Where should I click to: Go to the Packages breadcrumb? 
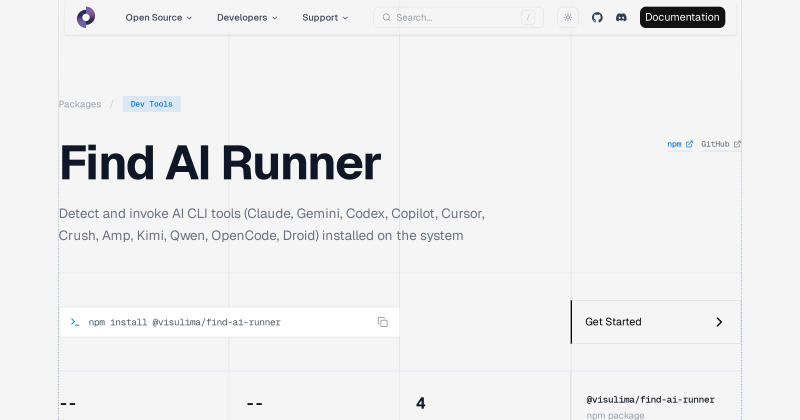coord(80,104)
